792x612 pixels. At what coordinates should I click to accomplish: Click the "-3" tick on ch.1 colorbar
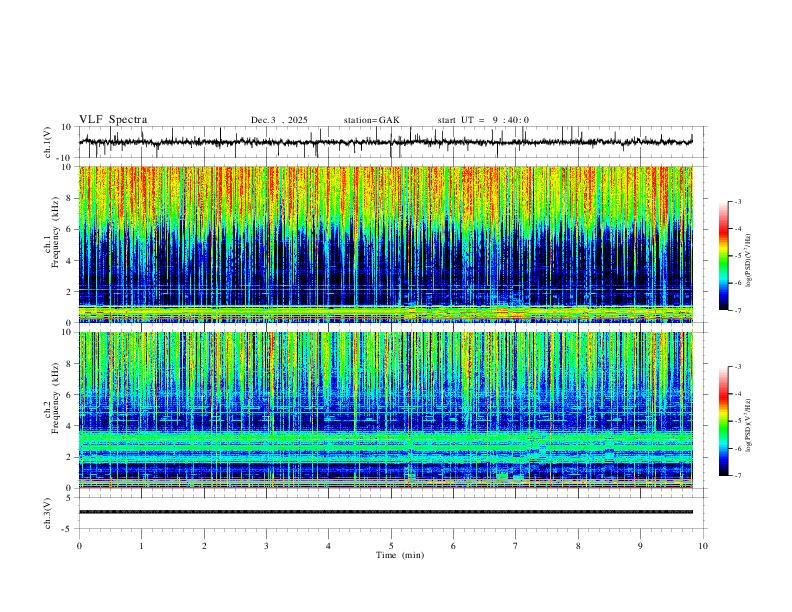[737, 201]
